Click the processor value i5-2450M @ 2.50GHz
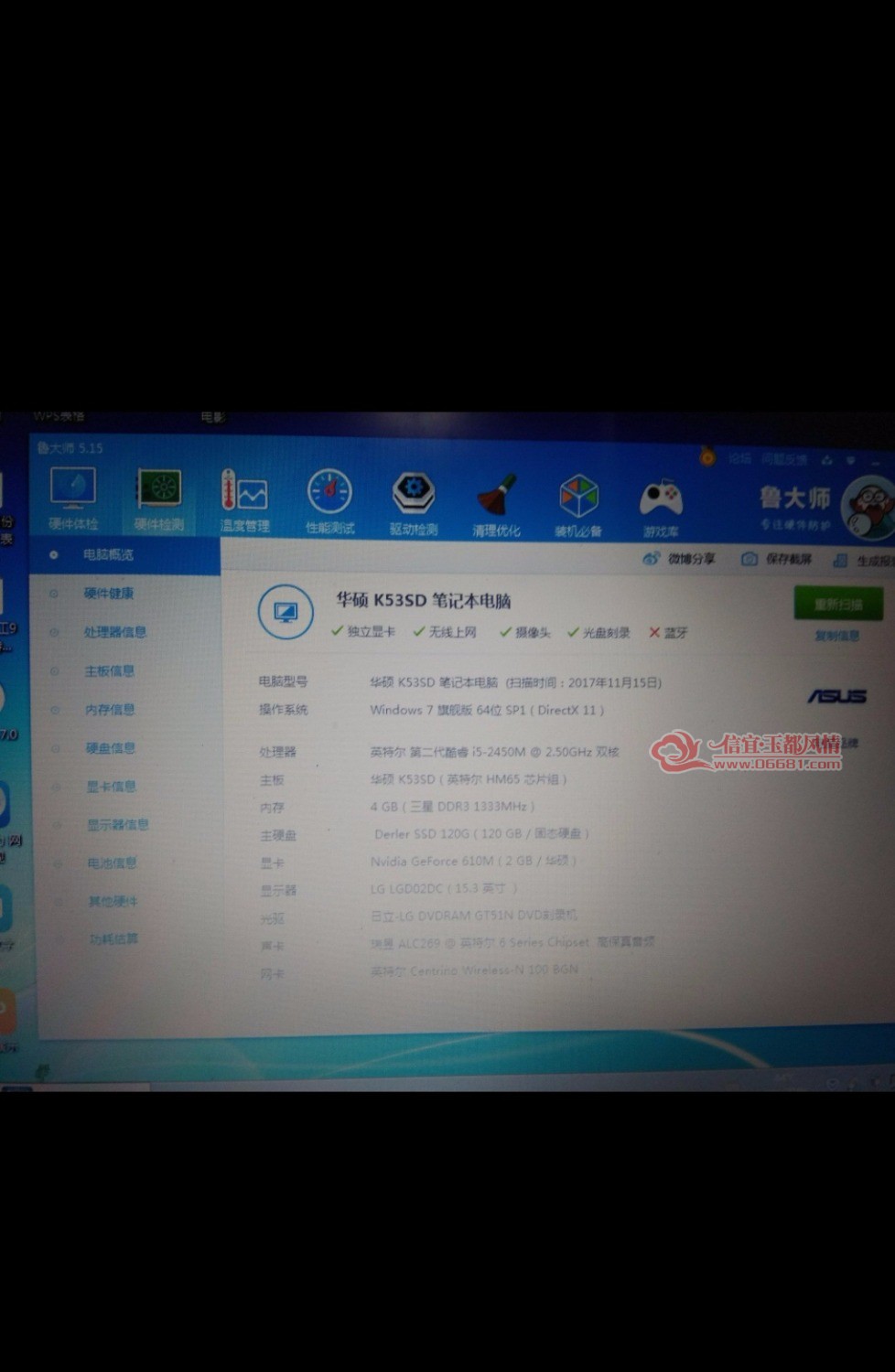This screenshot has height=1372, width=895. (x=495, y=752)
